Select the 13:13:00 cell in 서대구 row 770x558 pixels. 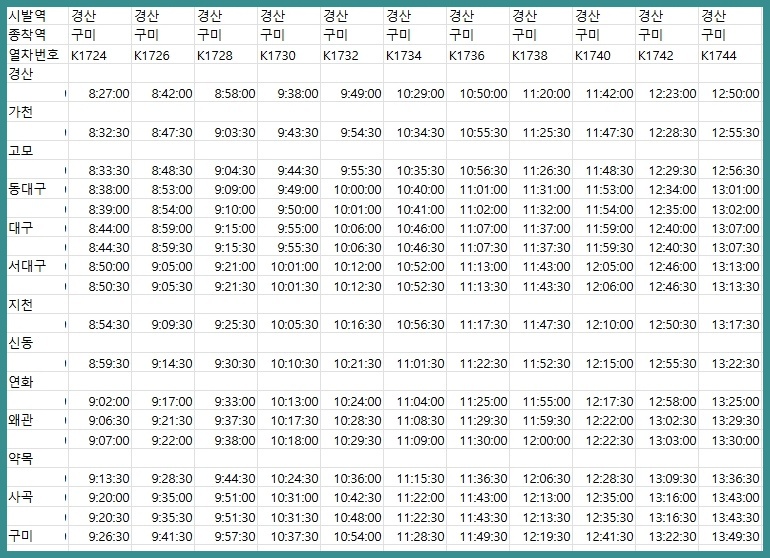pyautogui.click(x=730, y=266)
